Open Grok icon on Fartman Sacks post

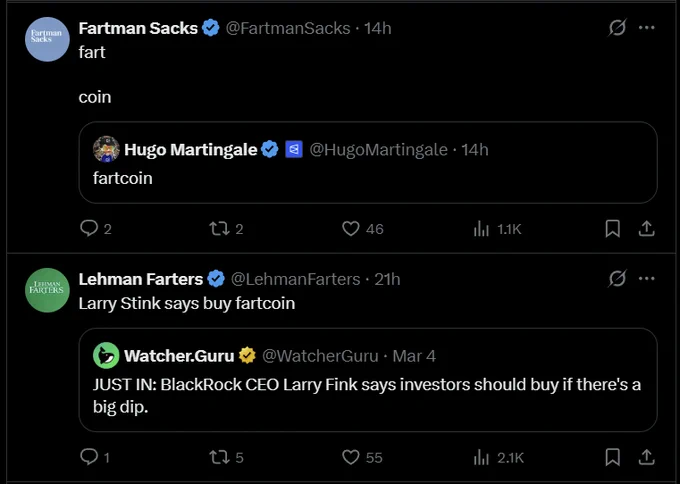pyautogui.click(x=617, y=28)
